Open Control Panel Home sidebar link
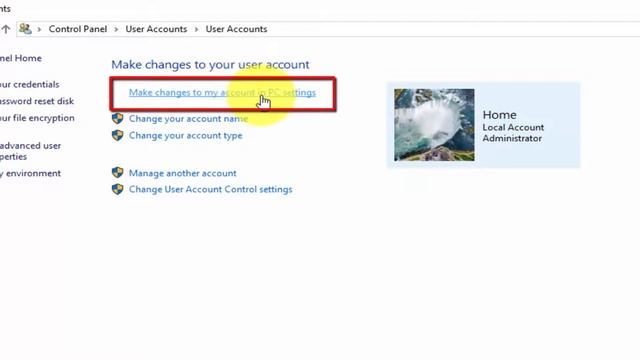Viewport: 640px width, 360px height. [x=20, y=58]
